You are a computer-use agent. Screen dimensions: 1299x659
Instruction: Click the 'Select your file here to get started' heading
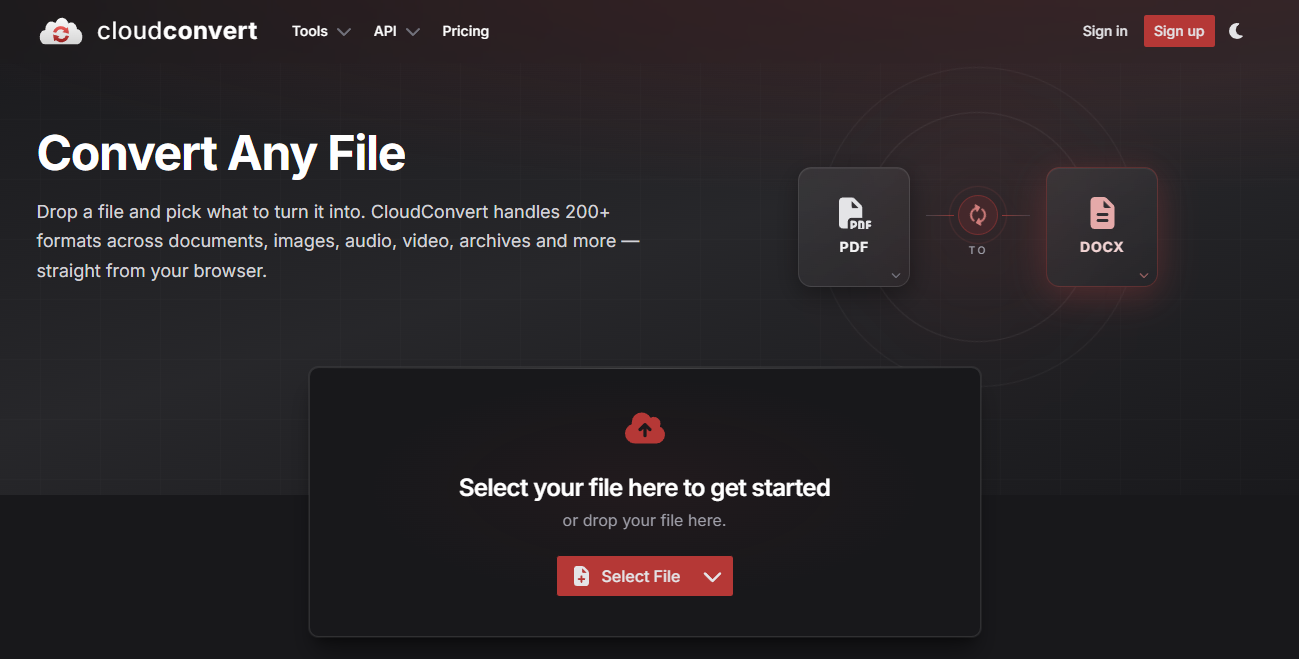pos(645,488)
